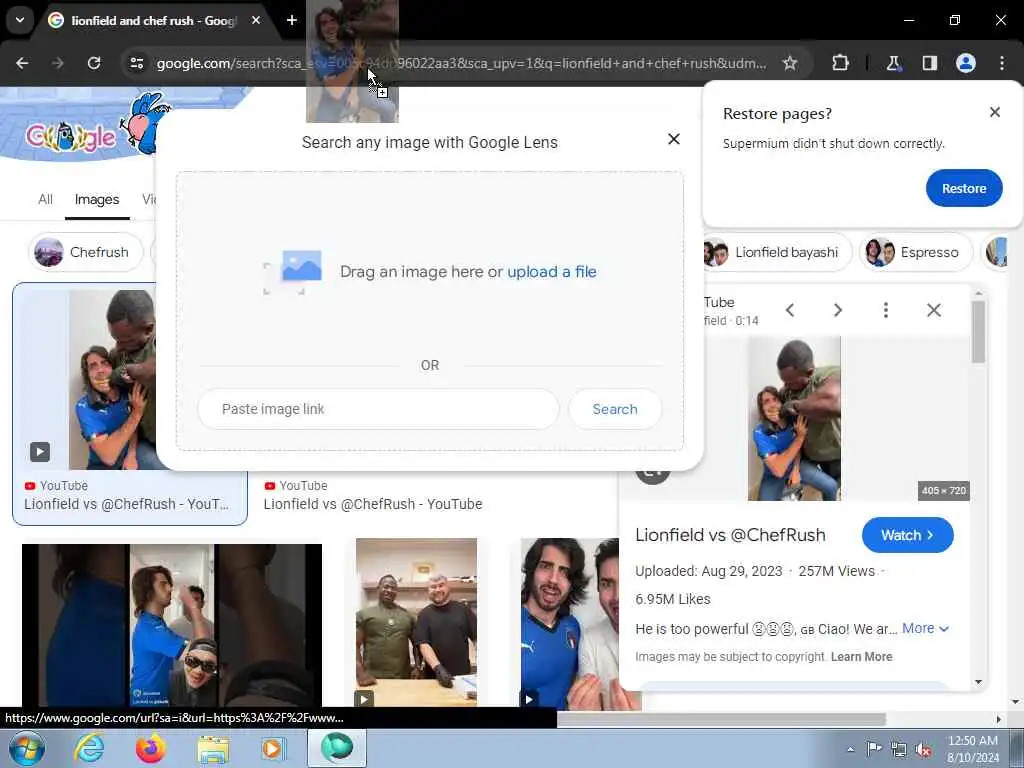Open the Action Center flag icon
The width and height of the screenshot is (1024, 768).
point(874,748)
